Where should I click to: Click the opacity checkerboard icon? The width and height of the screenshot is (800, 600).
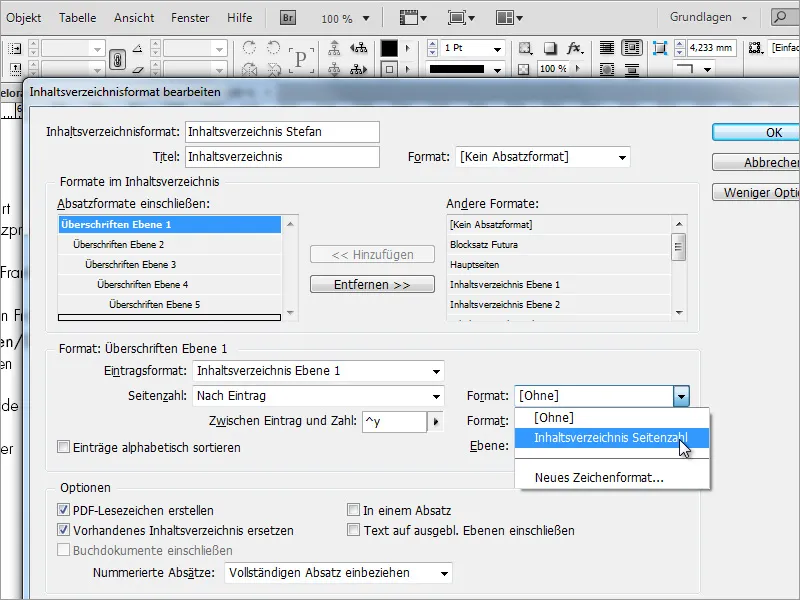coord(523,69)
